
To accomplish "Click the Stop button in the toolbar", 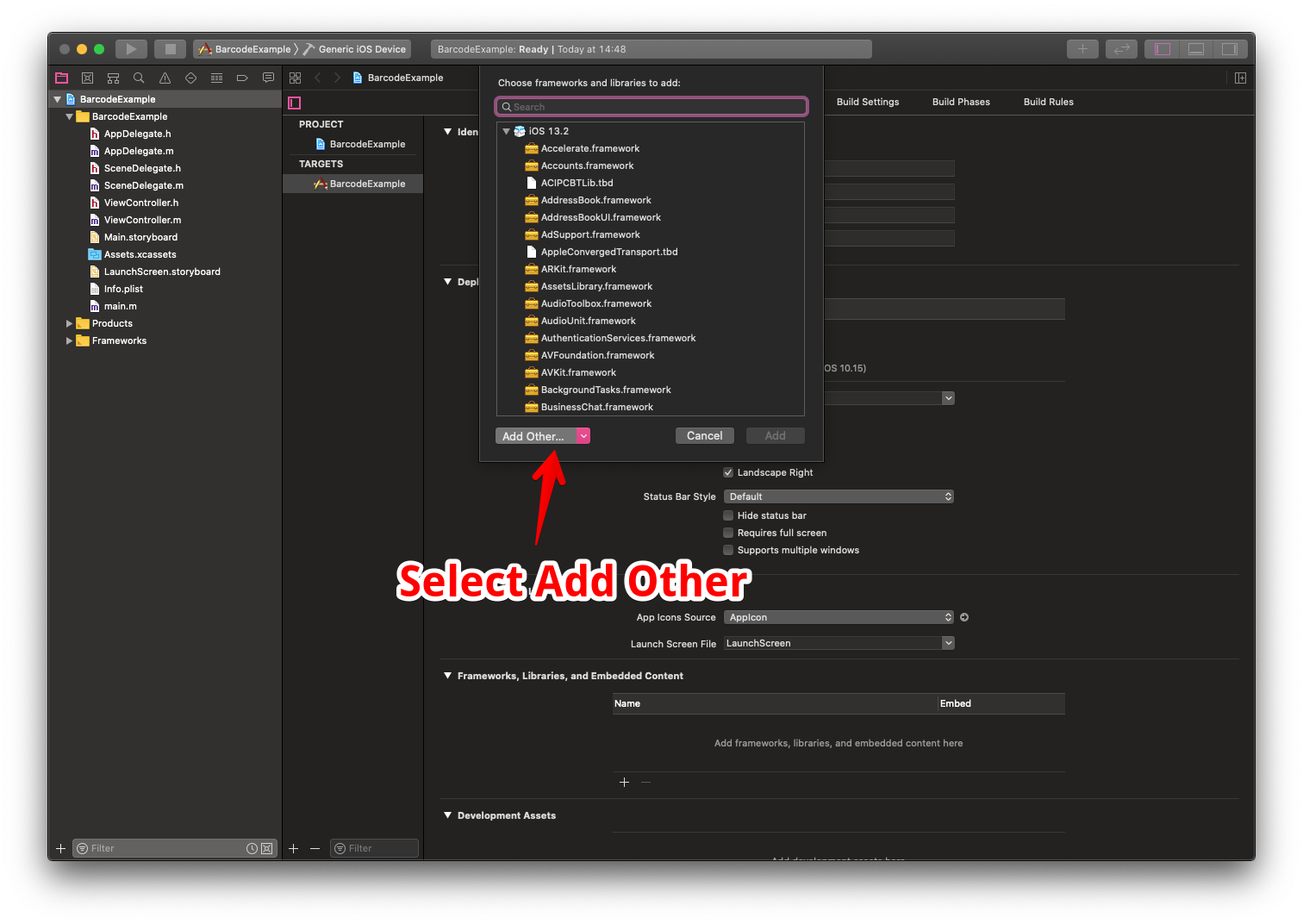I will pos(170,49).
